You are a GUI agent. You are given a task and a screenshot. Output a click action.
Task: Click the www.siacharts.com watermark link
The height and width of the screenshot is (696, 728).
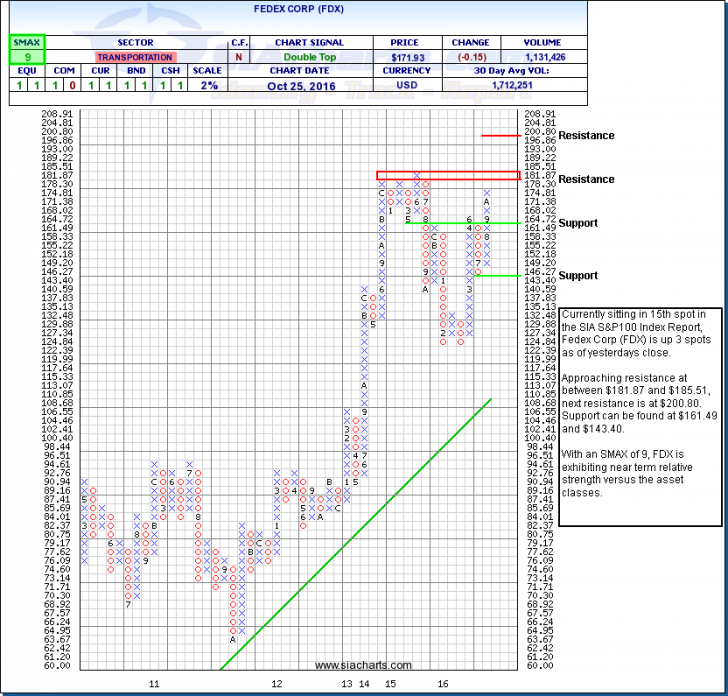362,665
